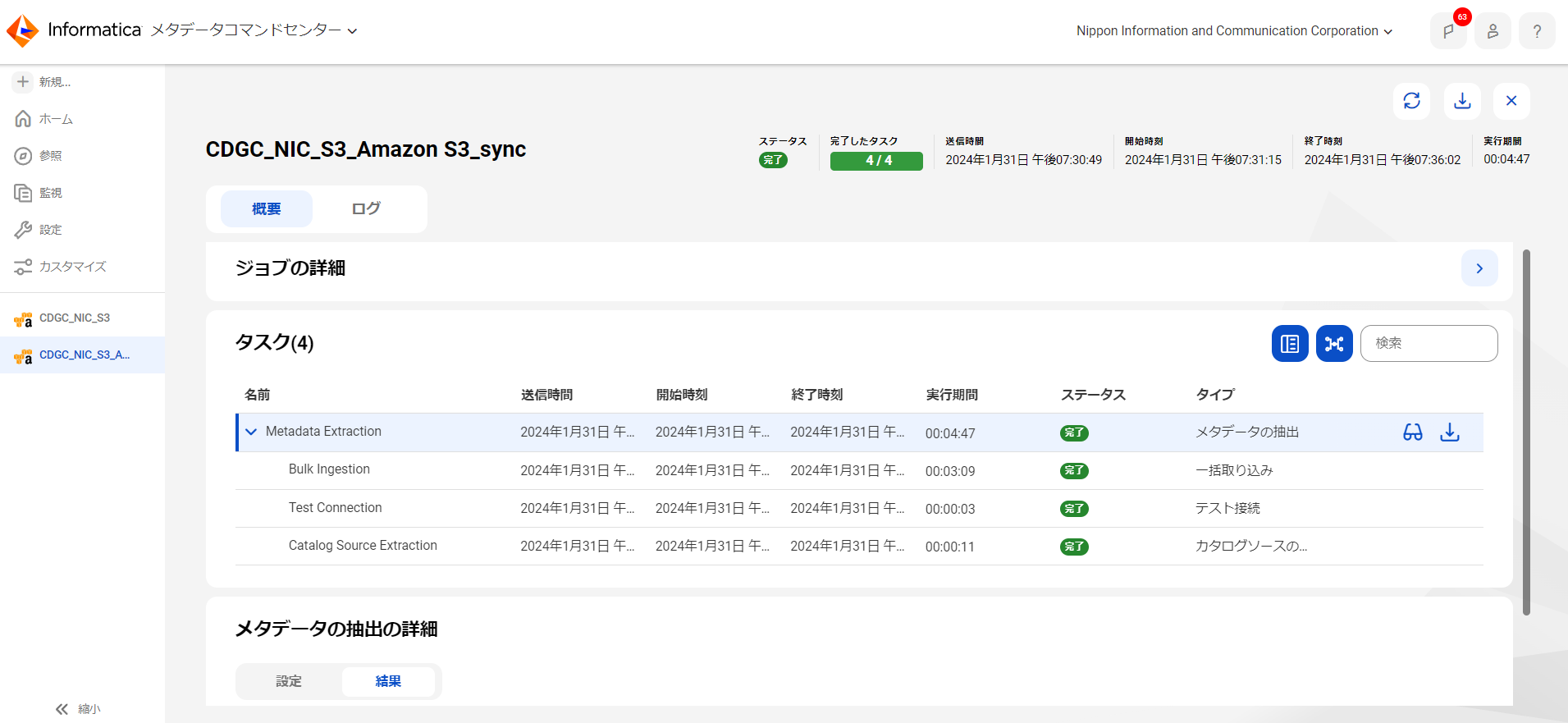Click the 4 / 4 completed tasks progress bar
Viewport: 1568px width, 723px height.
coord(876,161)
